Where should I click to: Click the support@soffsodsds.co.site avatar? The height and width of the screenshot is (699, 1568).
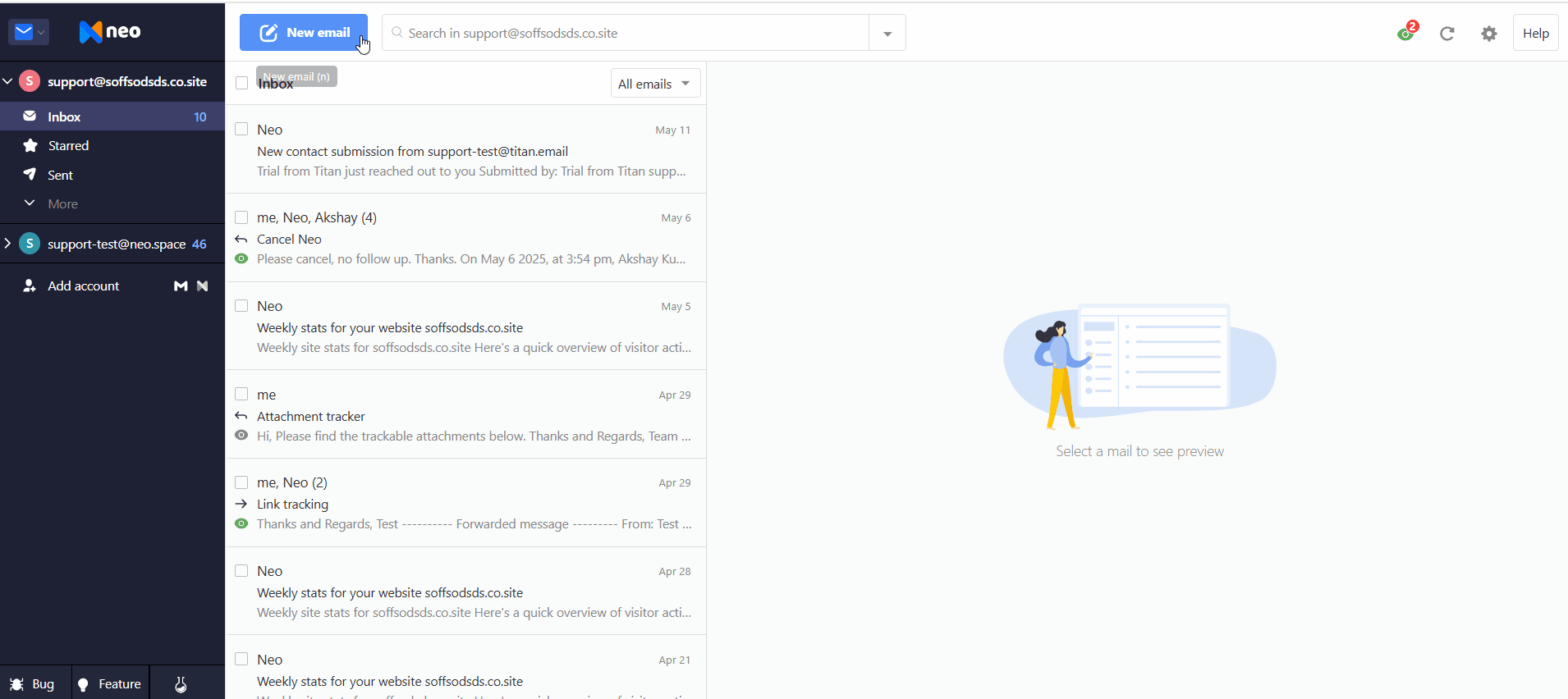tap(30, 81)
